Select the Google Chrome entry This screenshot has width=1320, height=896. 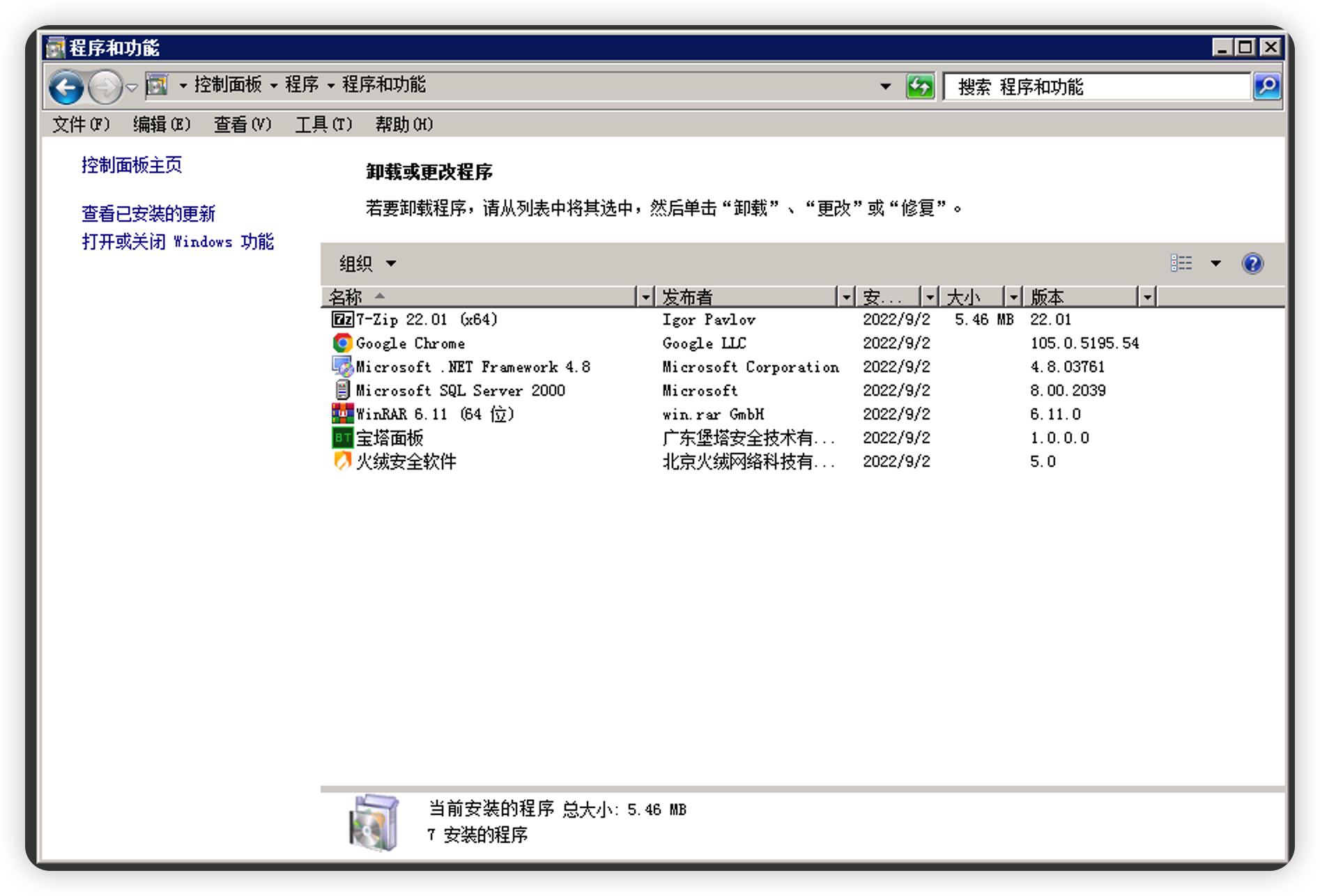[410, 343]
